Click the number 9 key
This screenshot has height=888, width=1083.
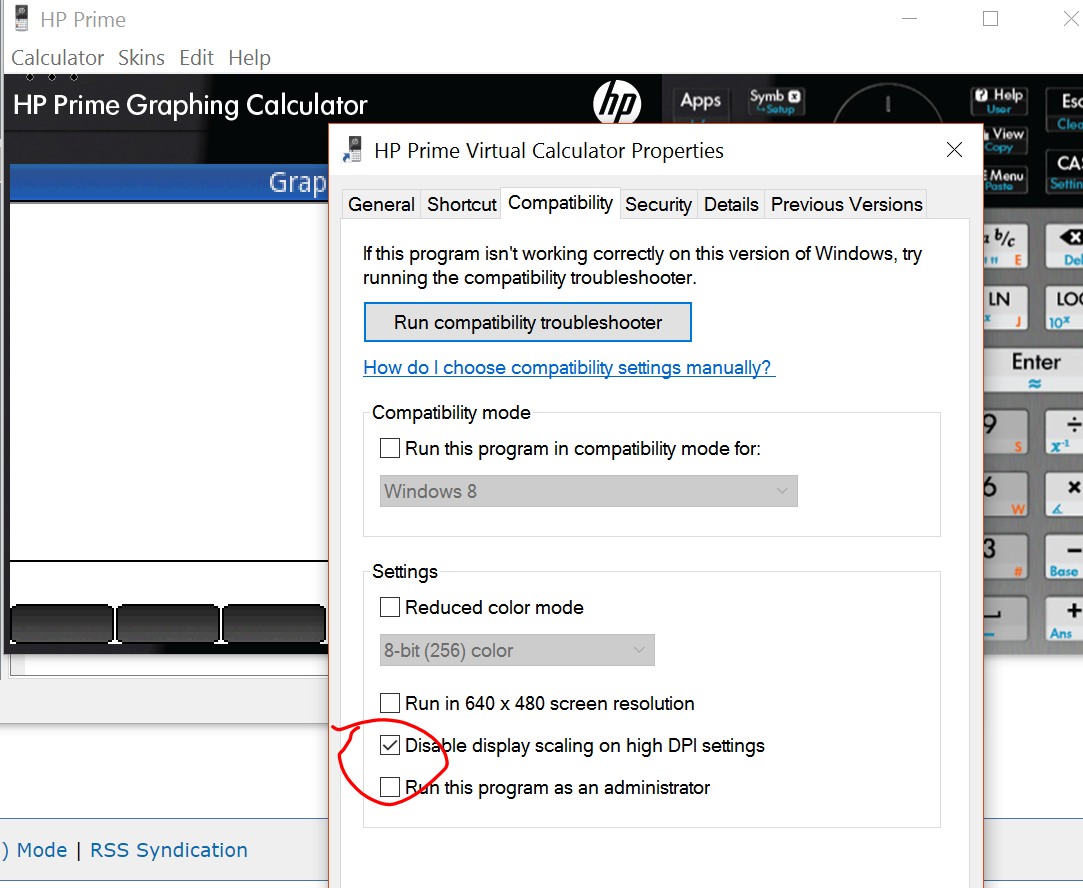[x=1005, y=432]
